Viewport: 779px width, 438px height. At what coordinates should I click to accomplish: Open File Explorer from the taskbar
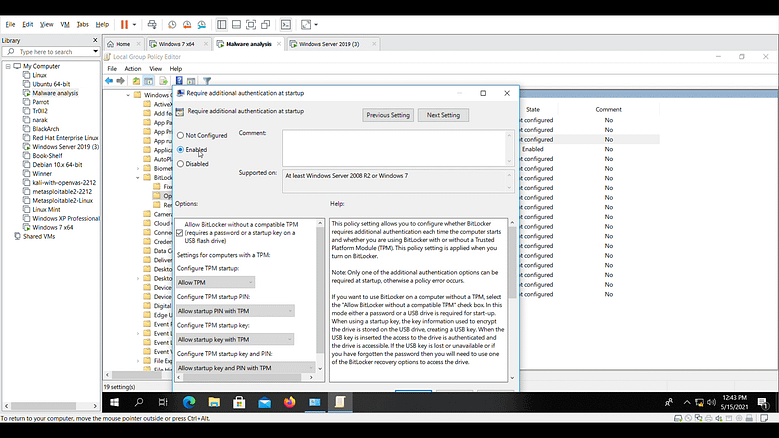(x=214, y=402)
